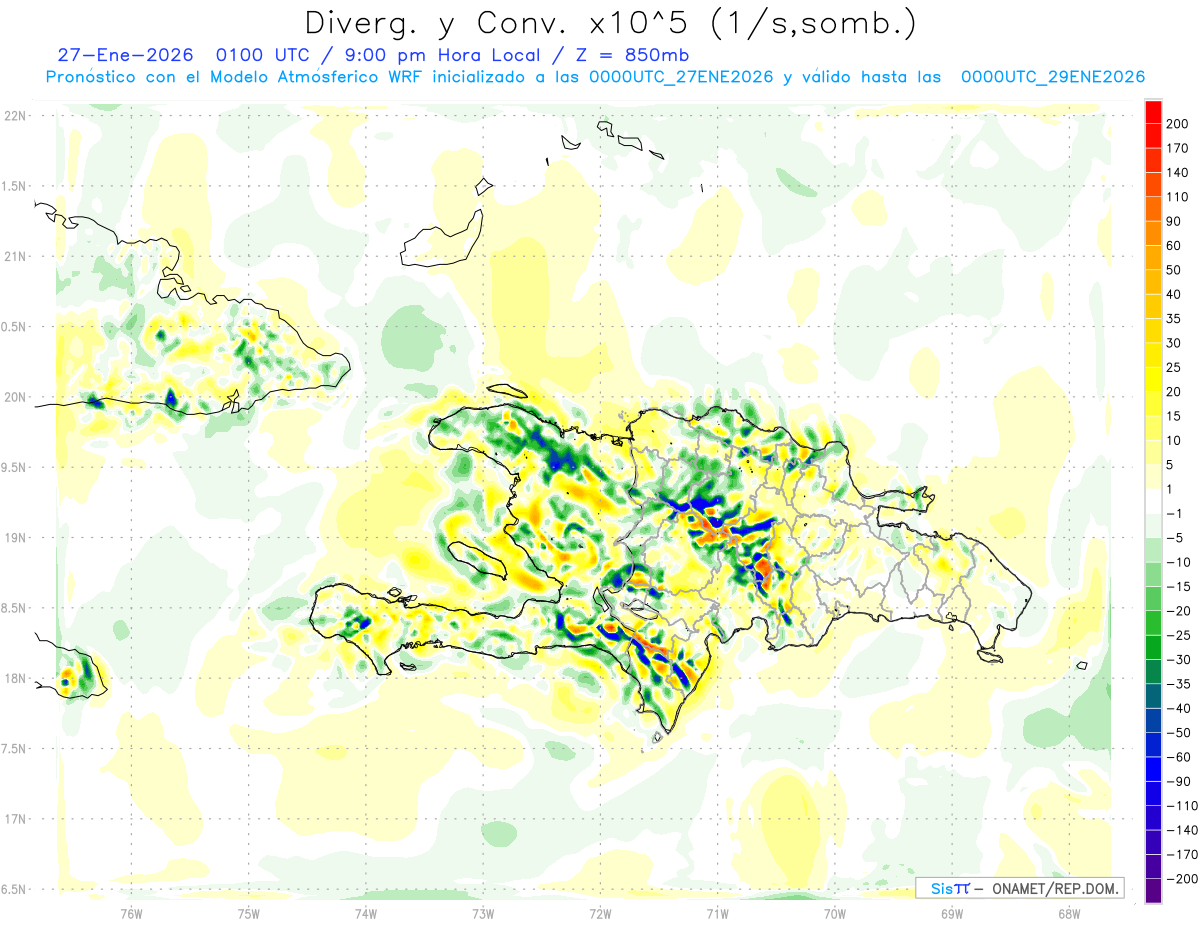Click the positive 200 color scale value
The height and width of the screenshot is (927, 1200).
[1179, 124]
